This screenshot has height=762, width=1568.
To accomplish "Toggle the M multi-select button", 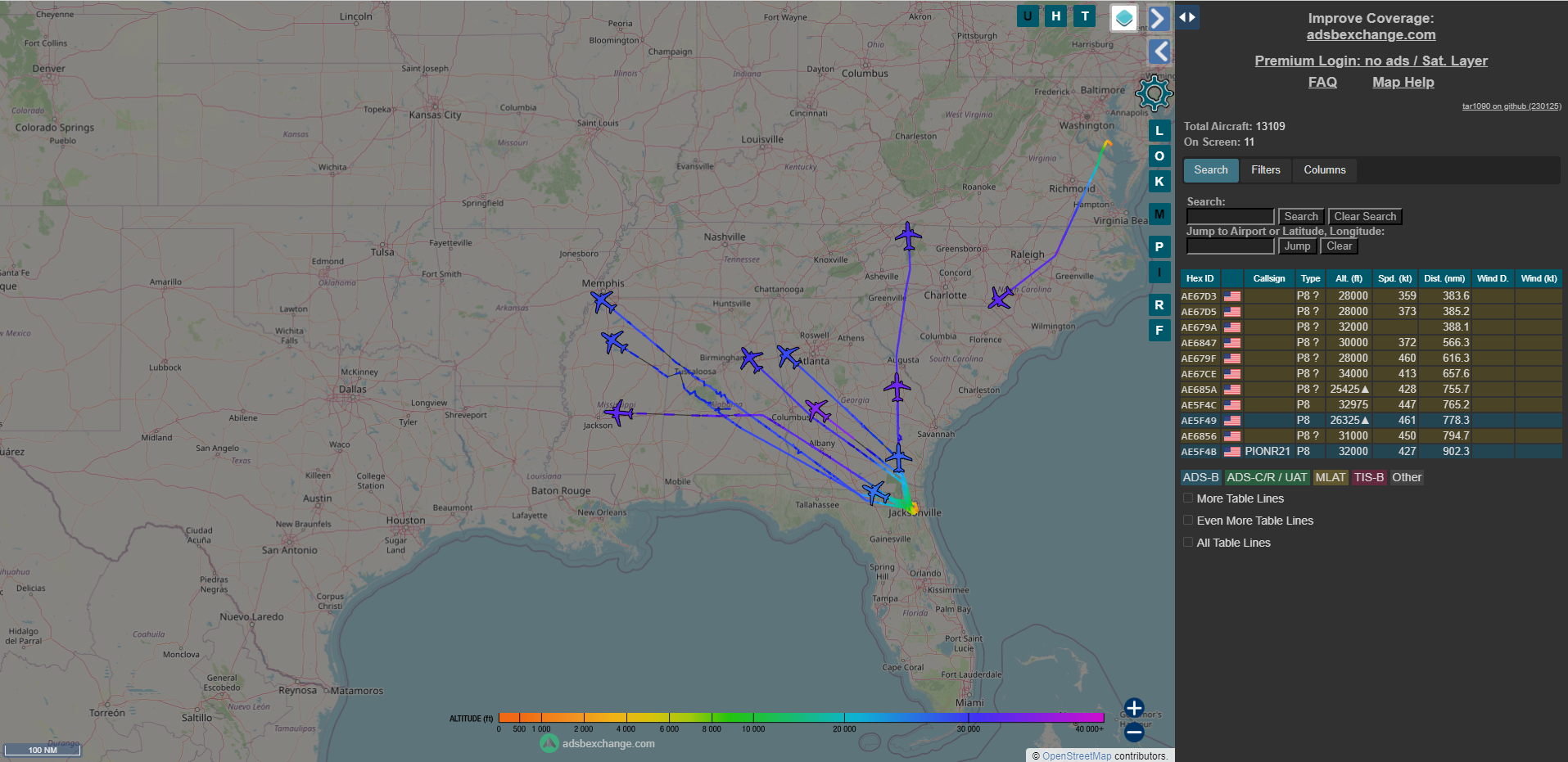I will tap(1159, 214).
